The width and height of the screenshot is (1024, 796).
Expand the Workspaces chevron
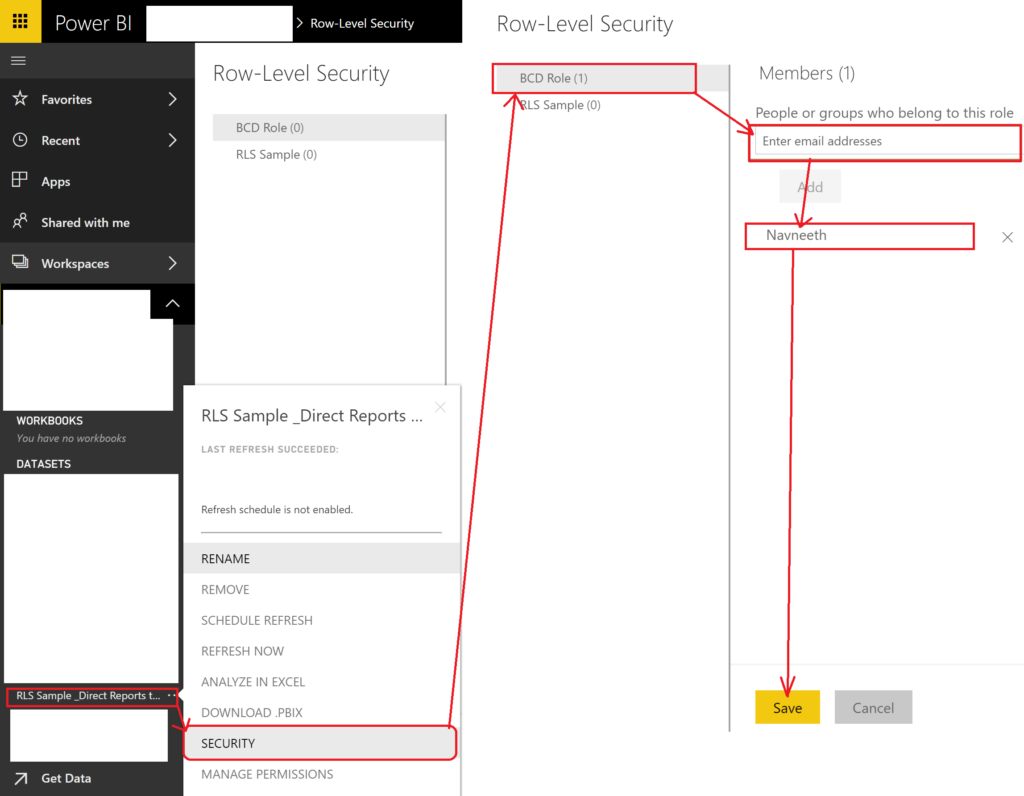172,263
